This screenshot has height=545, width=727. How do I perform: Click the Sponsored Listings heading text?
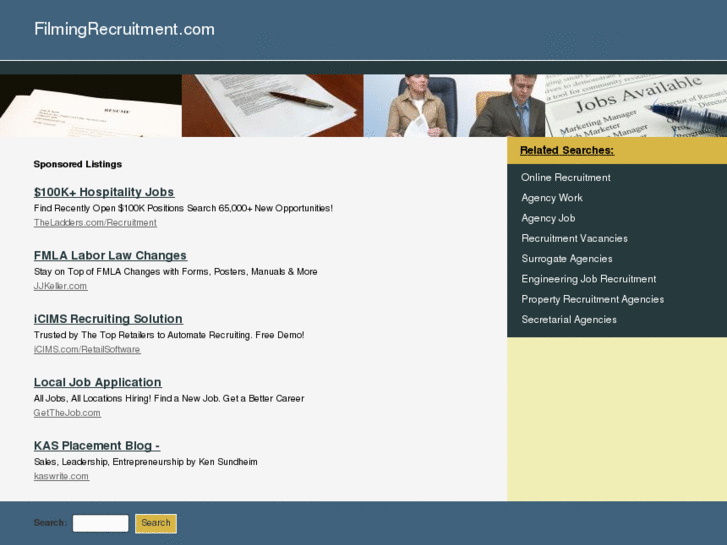pos(78,164)
